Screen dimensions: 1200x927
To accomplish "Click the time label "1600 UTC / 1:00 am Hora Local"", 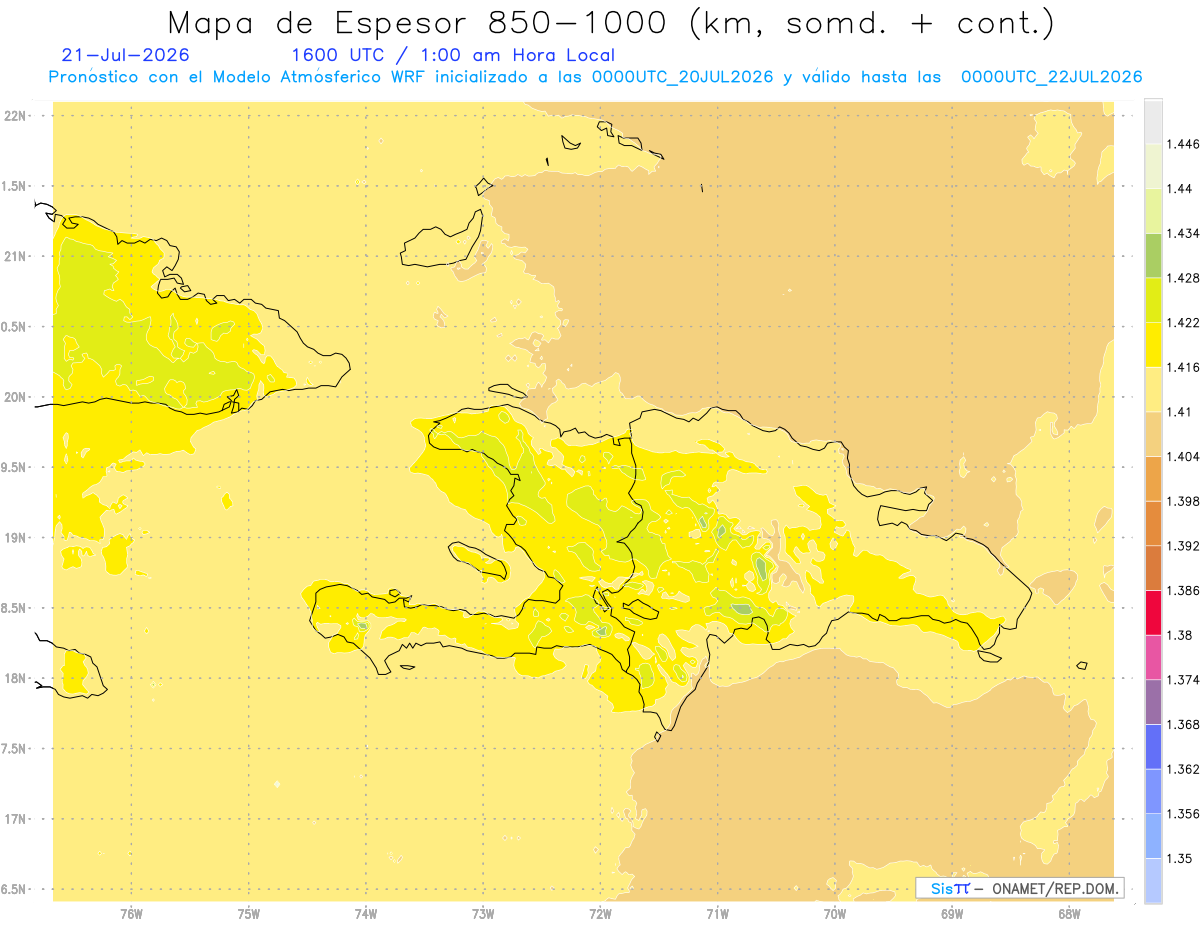I will (453, 56).
